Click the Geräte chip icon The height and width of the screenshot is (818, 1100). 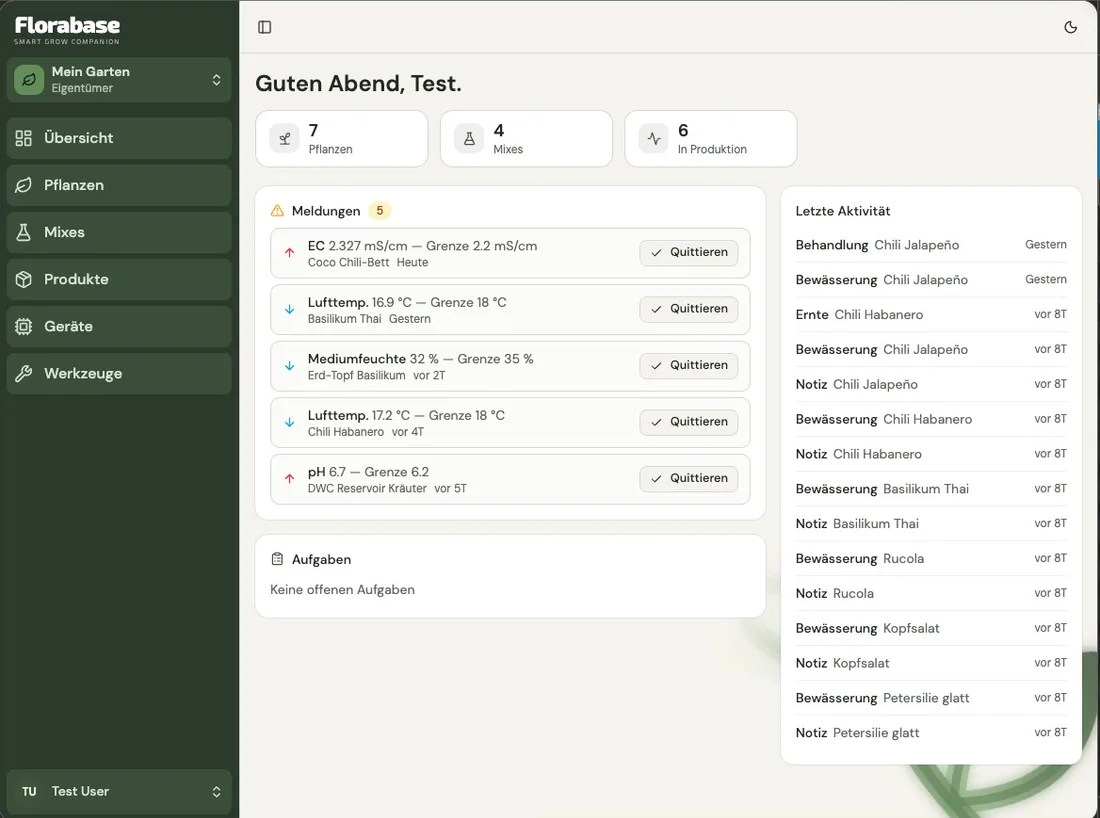[x=24, y=326]
